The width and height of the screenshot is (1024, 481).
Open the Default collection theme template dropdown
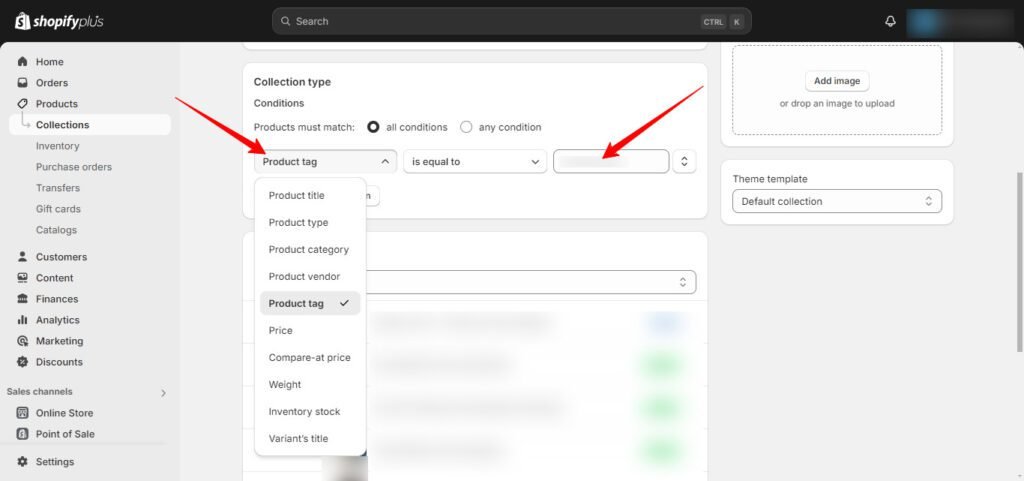click(837, 201)
